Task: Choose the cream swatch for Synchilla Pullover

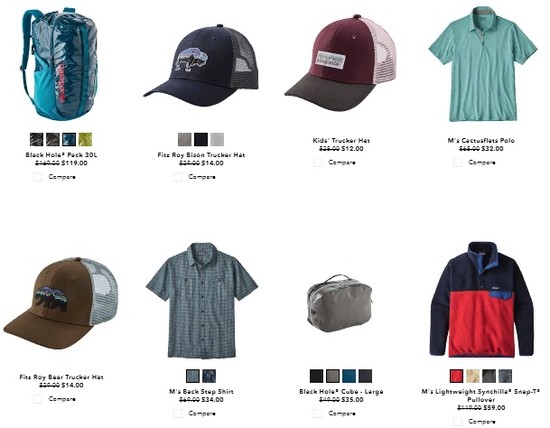Action: 472,376
